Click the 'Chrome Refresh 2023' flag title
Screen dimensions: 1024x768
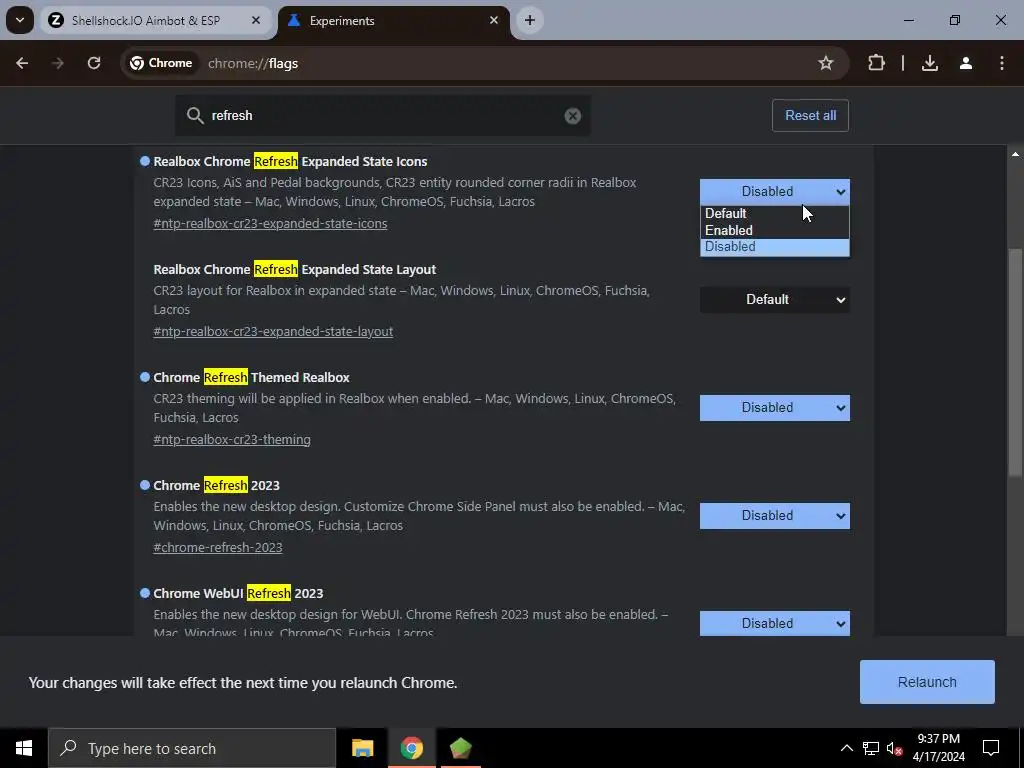(x=216, y=485)
